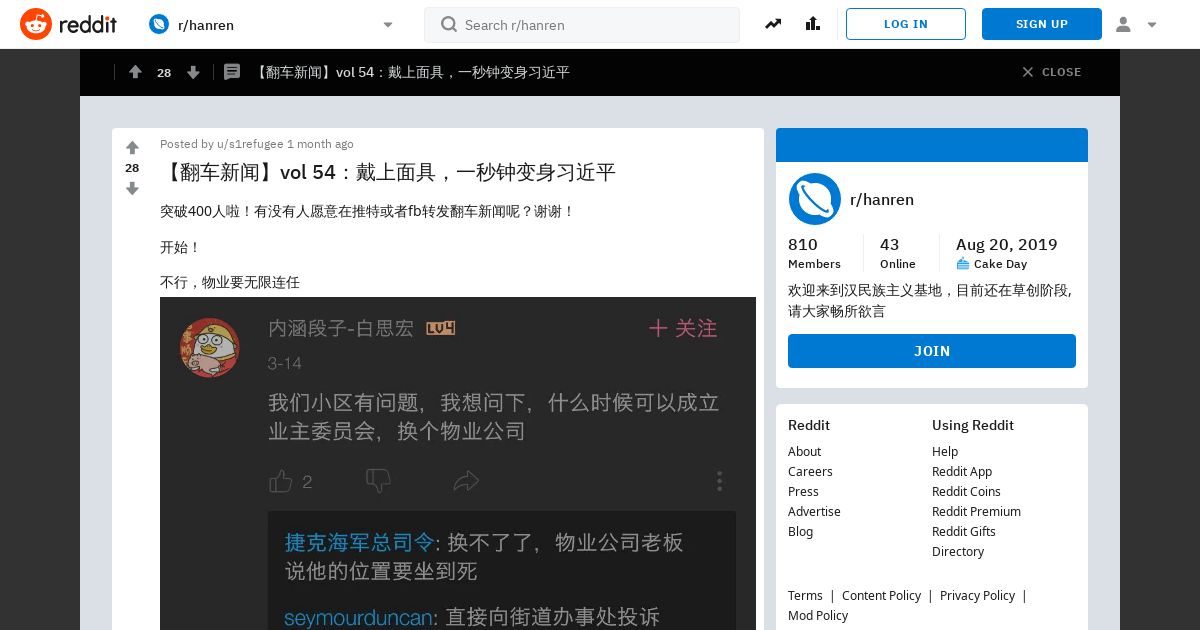Click the '43 Online' count
The width and height of the screenshot is (1200, 630).
pos(897,253)
